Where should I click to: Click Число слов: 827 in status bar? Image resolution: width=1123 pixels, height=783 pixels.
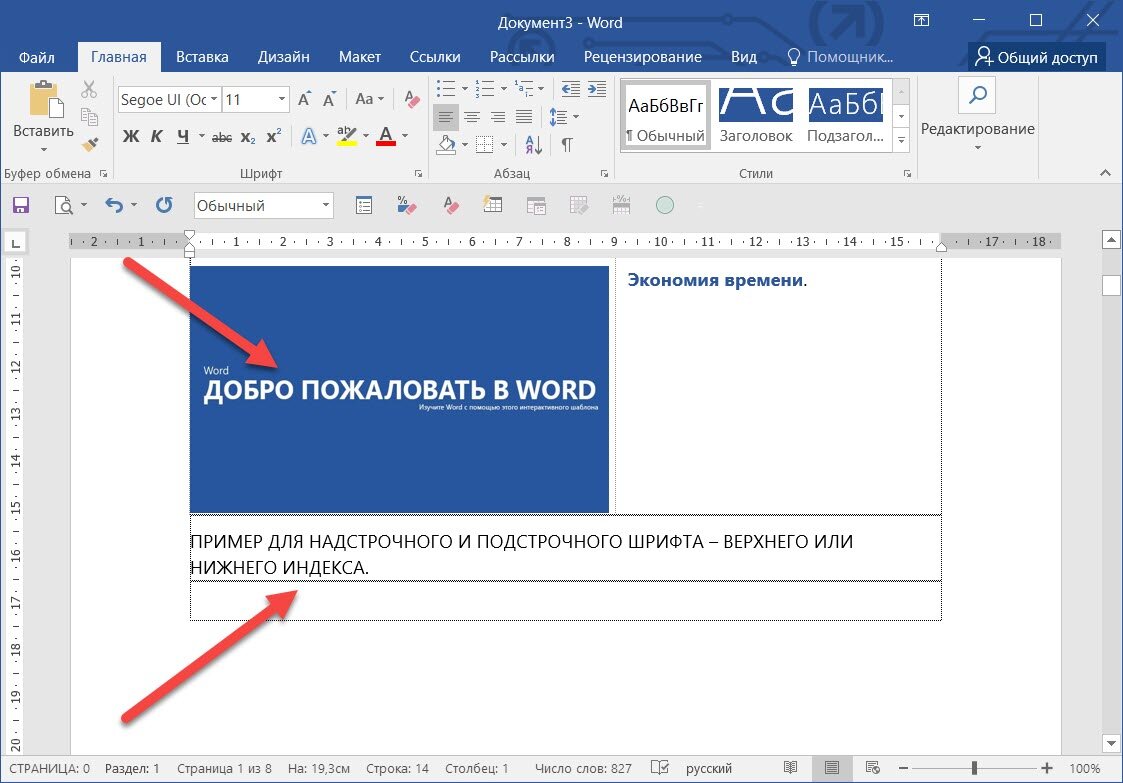click(583, 768)
